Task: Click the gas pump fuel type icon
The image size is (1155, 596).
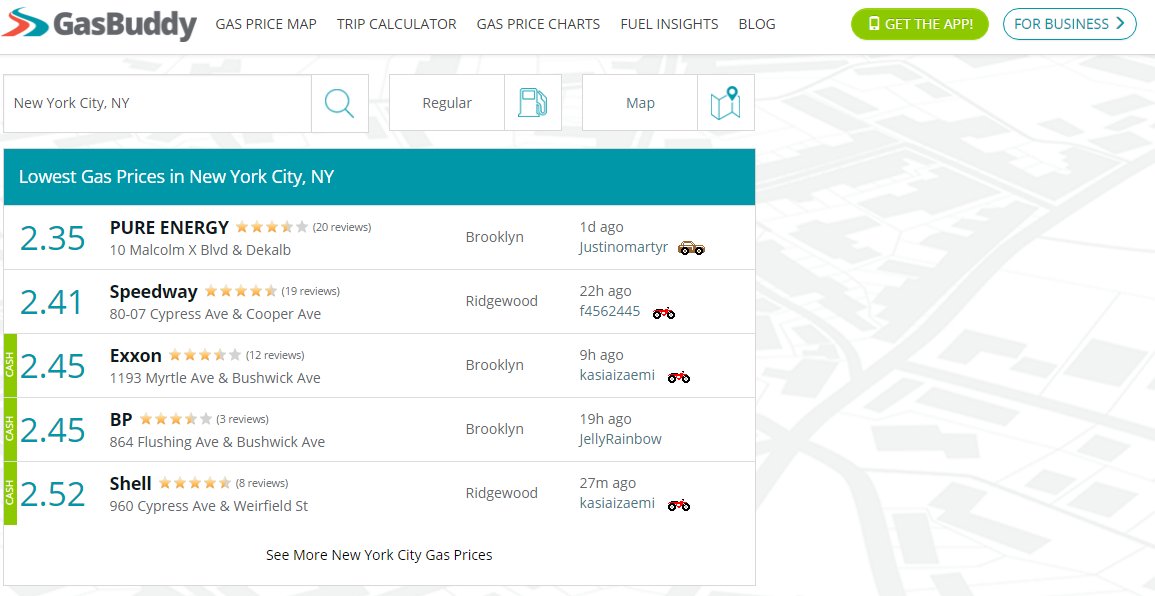Action: pyautogui.click(x=532, y=103)
